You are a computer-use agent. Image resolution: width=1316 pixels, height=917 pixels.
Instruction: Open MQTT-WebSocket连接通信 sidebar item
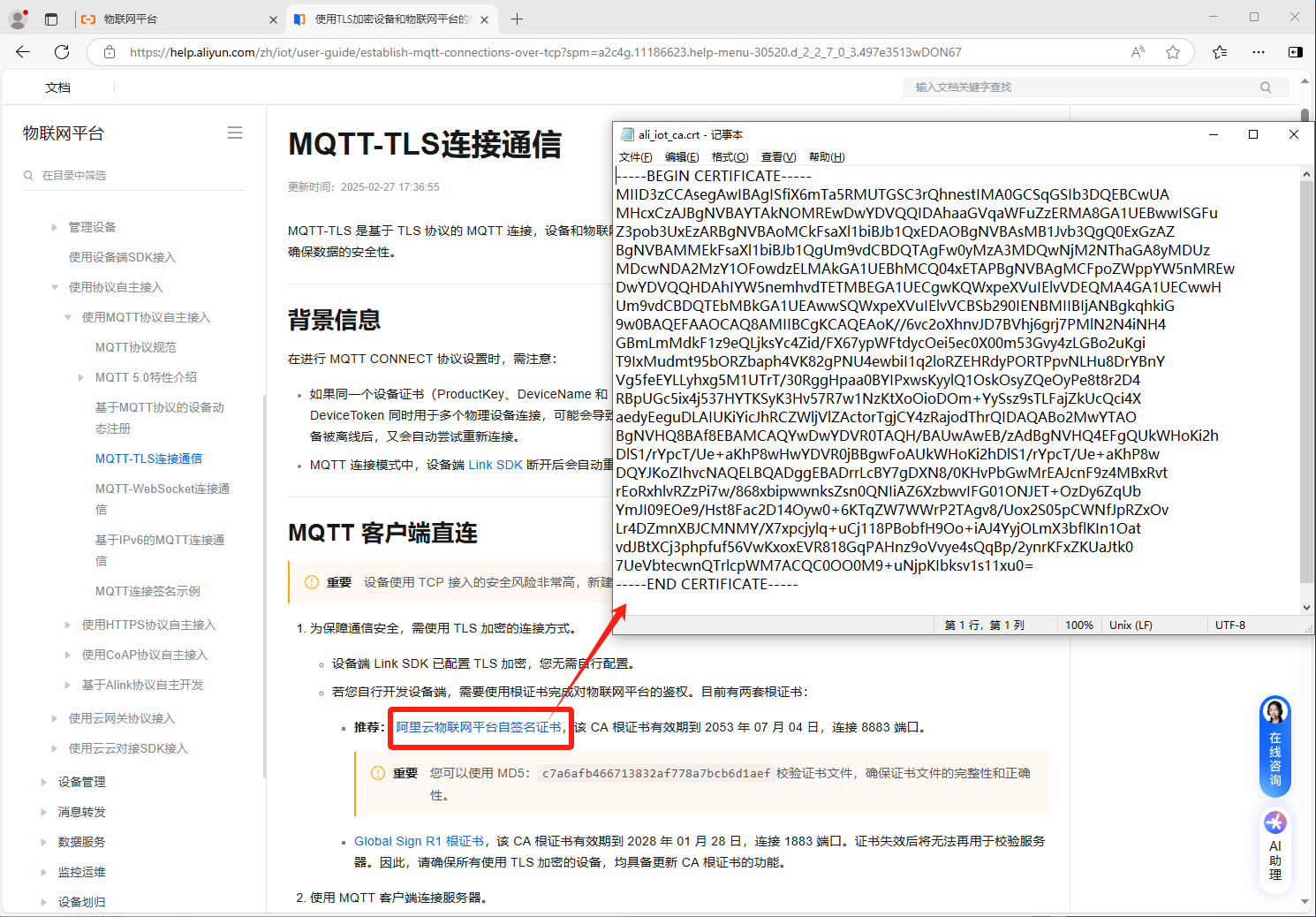[162, 499]
